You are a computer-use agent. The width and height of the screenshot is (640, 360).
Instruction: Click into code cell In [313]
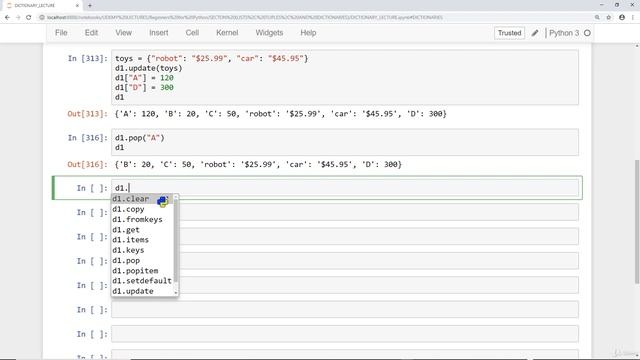tap(345, 78)
